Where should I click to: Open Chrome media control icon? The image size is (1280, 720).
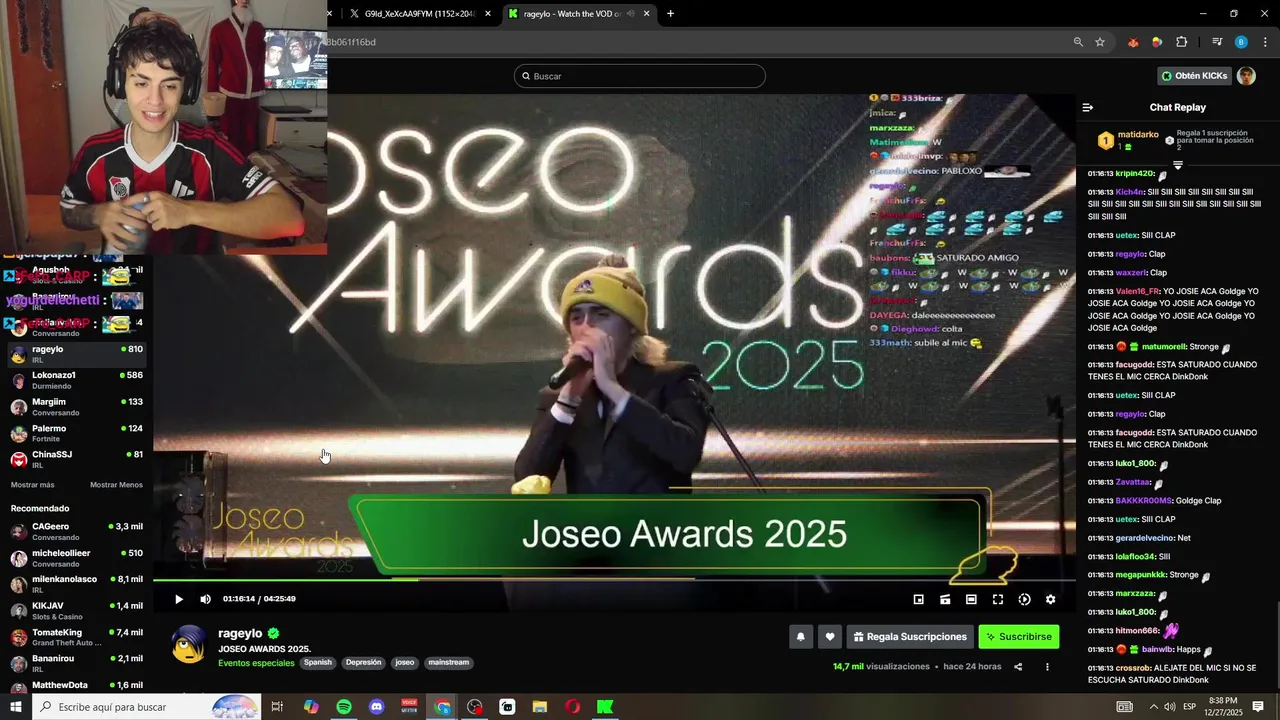pos(1217,42)
